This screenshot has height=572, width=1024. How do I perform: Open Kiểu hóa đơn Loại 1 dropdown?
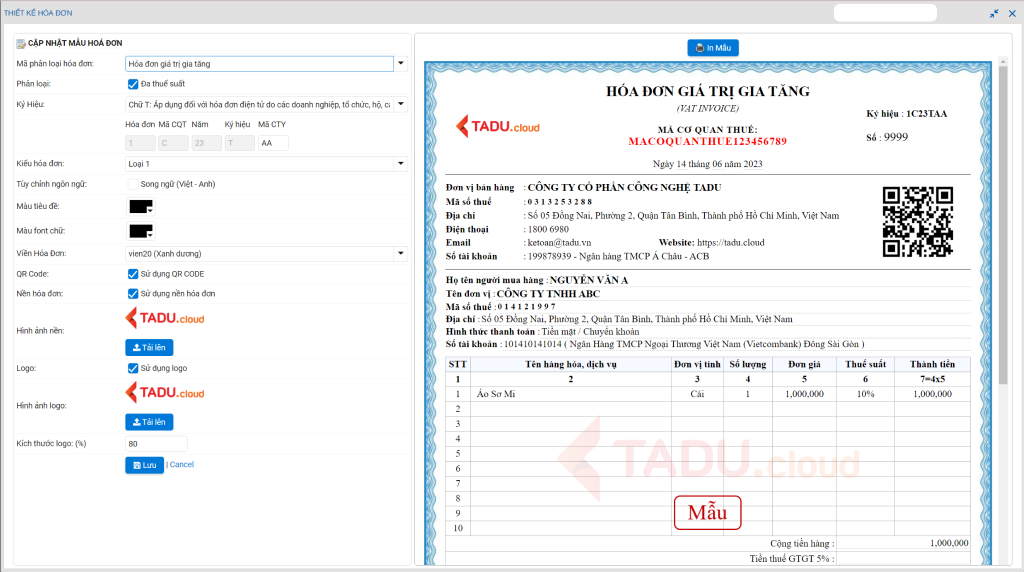[x=401, y=163]
